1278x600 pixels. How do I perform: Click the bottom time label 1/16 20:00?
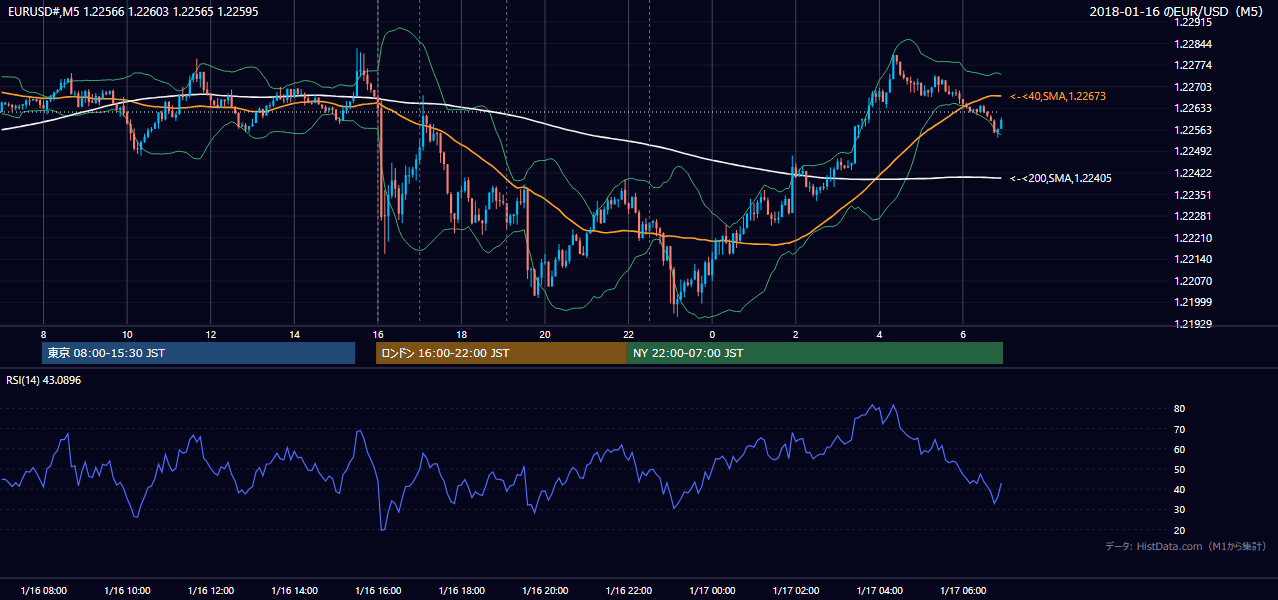click(x=545, y=591)
